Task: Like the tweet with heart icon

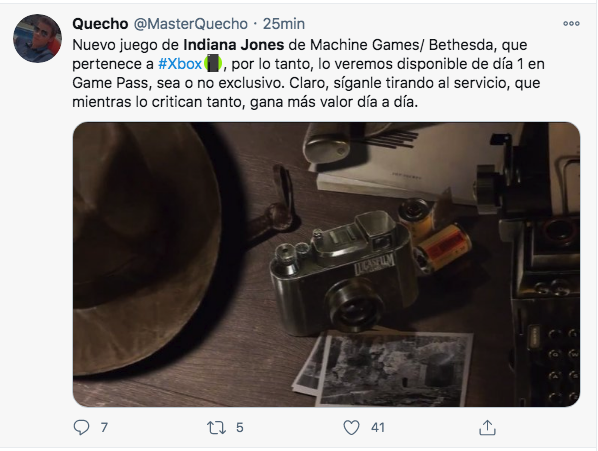Action: pyautogui.click(x=351, y=427)
